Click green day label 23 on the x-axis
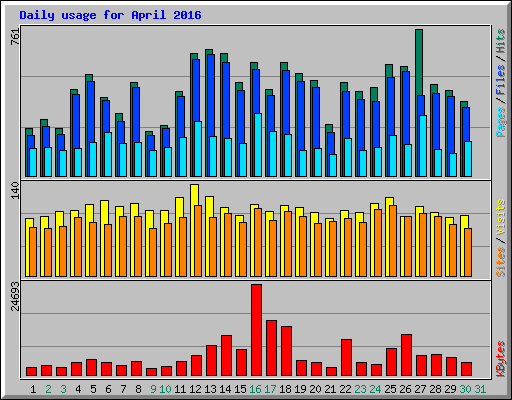The width and height of the screenshot is (512, 400). [360, 389]
